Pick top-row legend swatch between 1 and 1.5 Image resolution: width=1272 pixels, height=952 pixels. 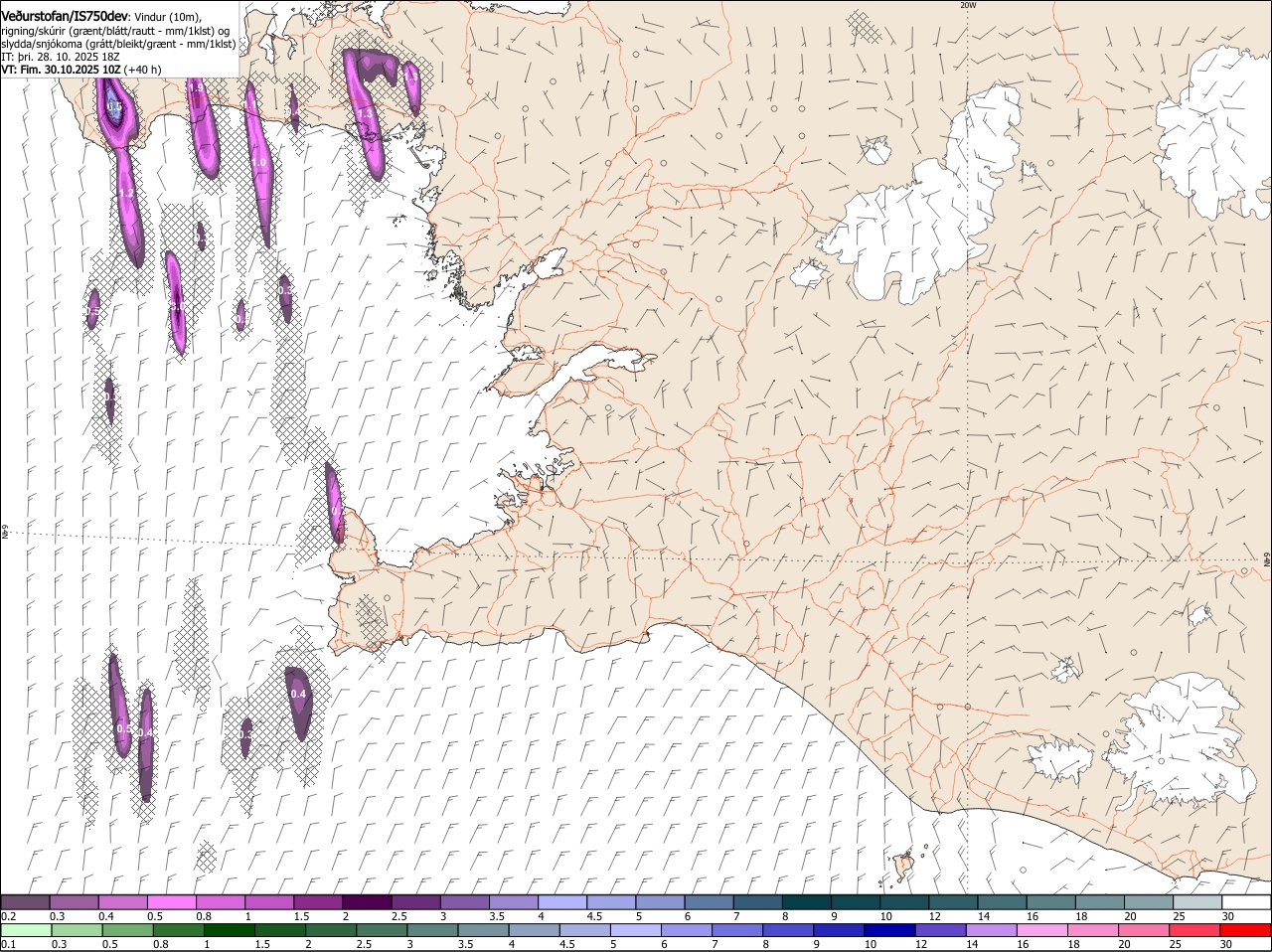click(269, 901)
